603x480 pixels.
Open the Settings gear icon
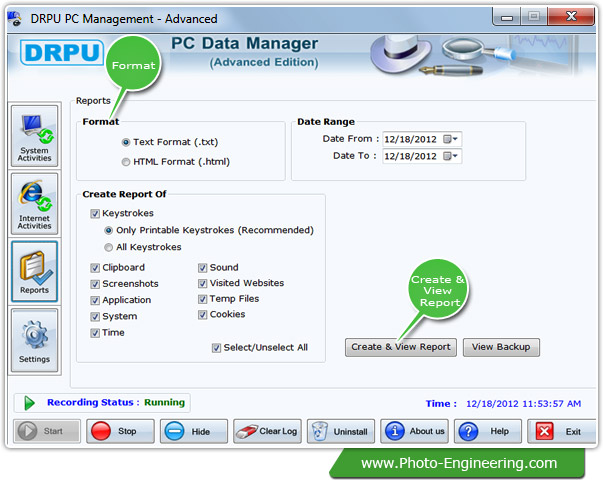(35, 340)
